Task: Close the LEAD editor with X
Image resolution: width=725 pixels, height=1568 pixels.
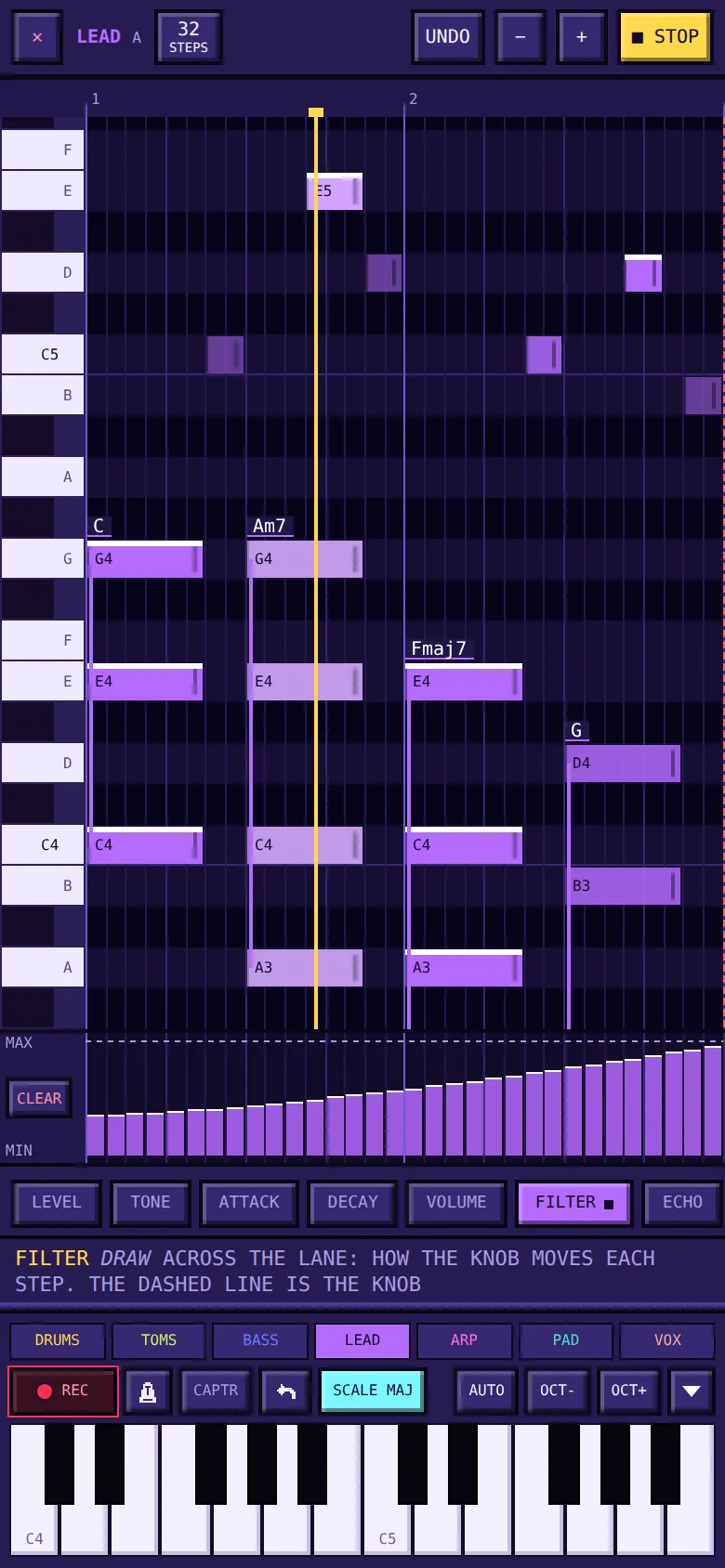Action: 37,37
